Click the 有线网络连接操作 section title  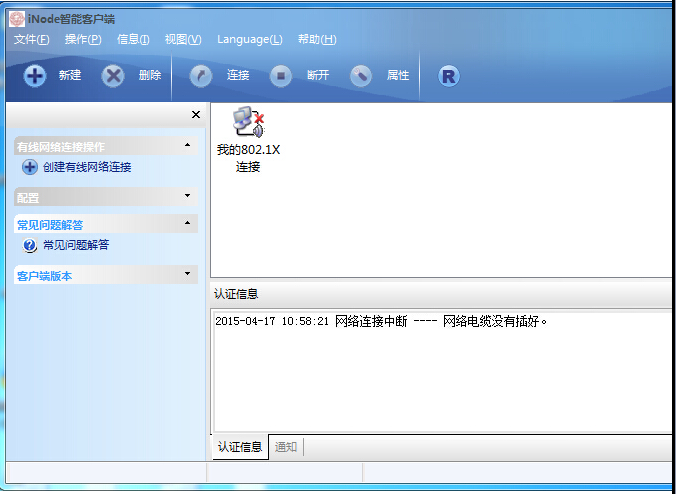[x=61, y=147]
